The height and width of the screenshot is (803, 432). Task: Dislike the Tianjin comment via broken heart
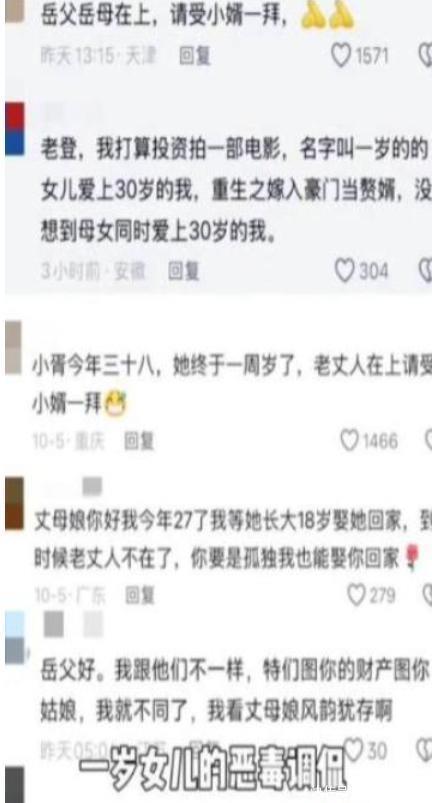(x=426, y=55)
